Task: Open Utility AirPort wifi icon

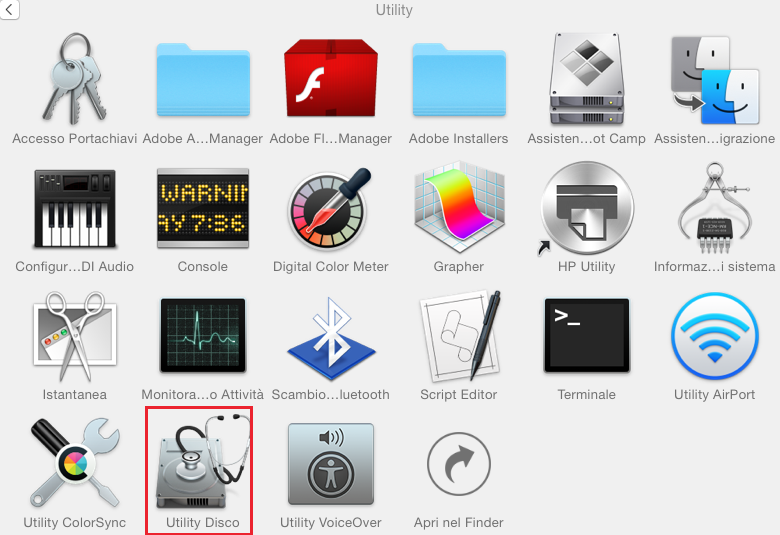Action: click(715, 336)
